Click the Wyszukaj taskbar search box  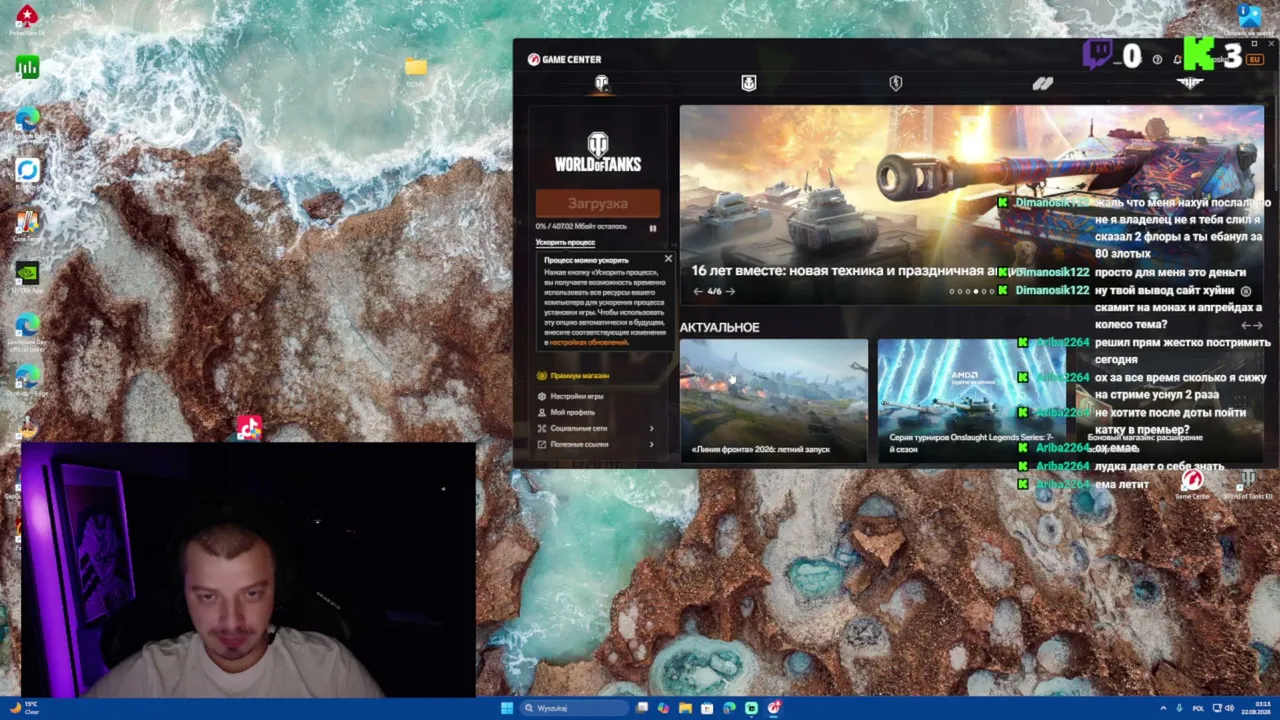coord(575,708)
